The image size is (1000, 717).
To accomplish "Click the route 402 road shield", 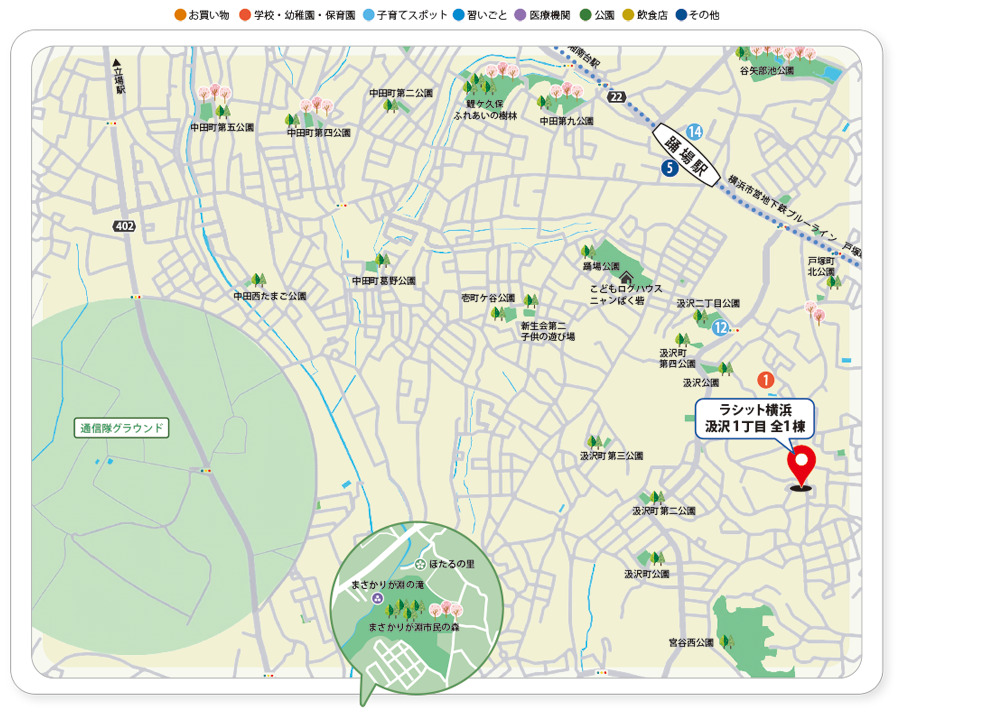I will pyautogui.click(x=124, y=226).
